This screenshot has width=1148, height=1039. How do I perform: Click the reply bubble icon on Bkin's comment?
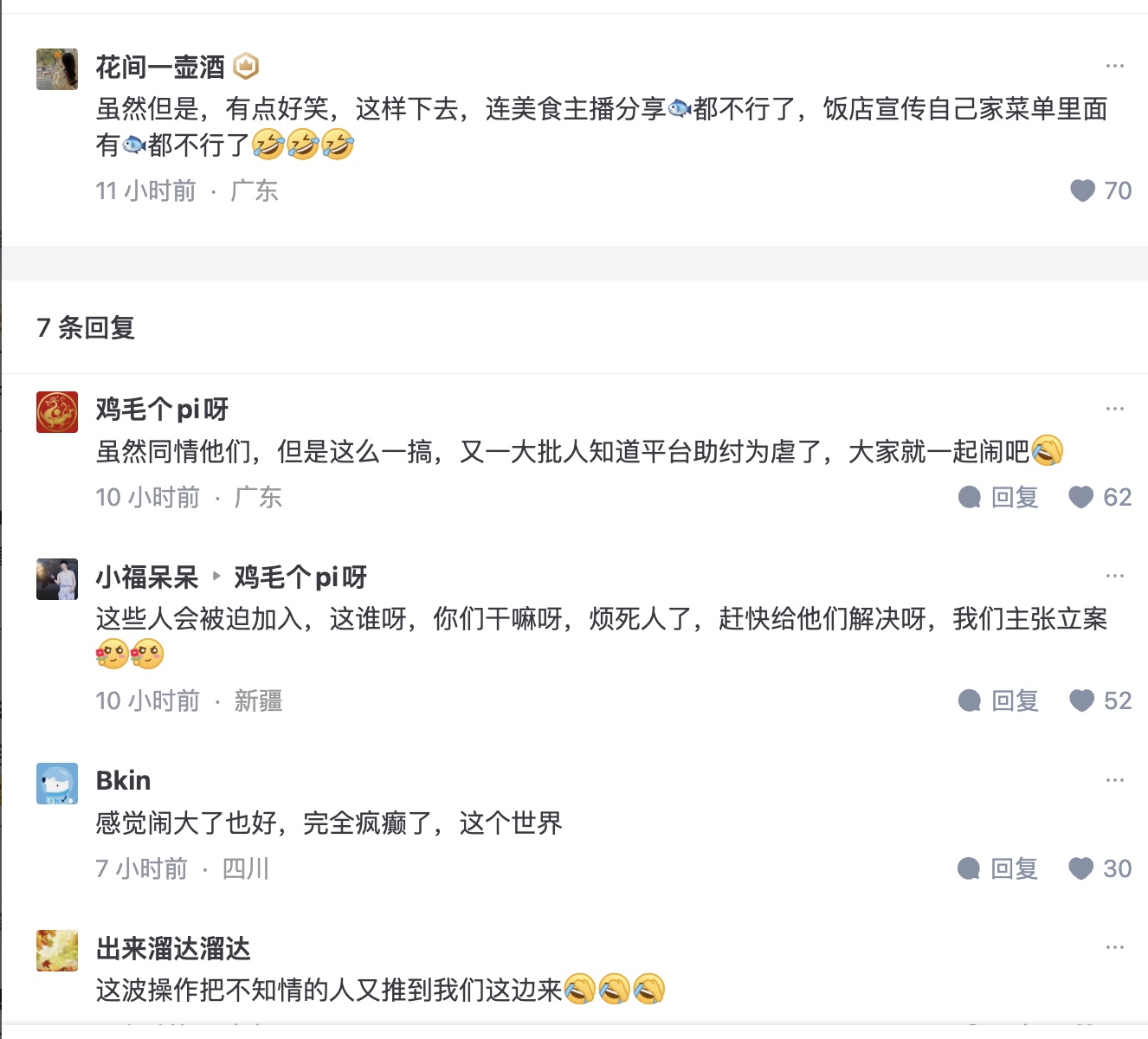[x=970, y=868]
